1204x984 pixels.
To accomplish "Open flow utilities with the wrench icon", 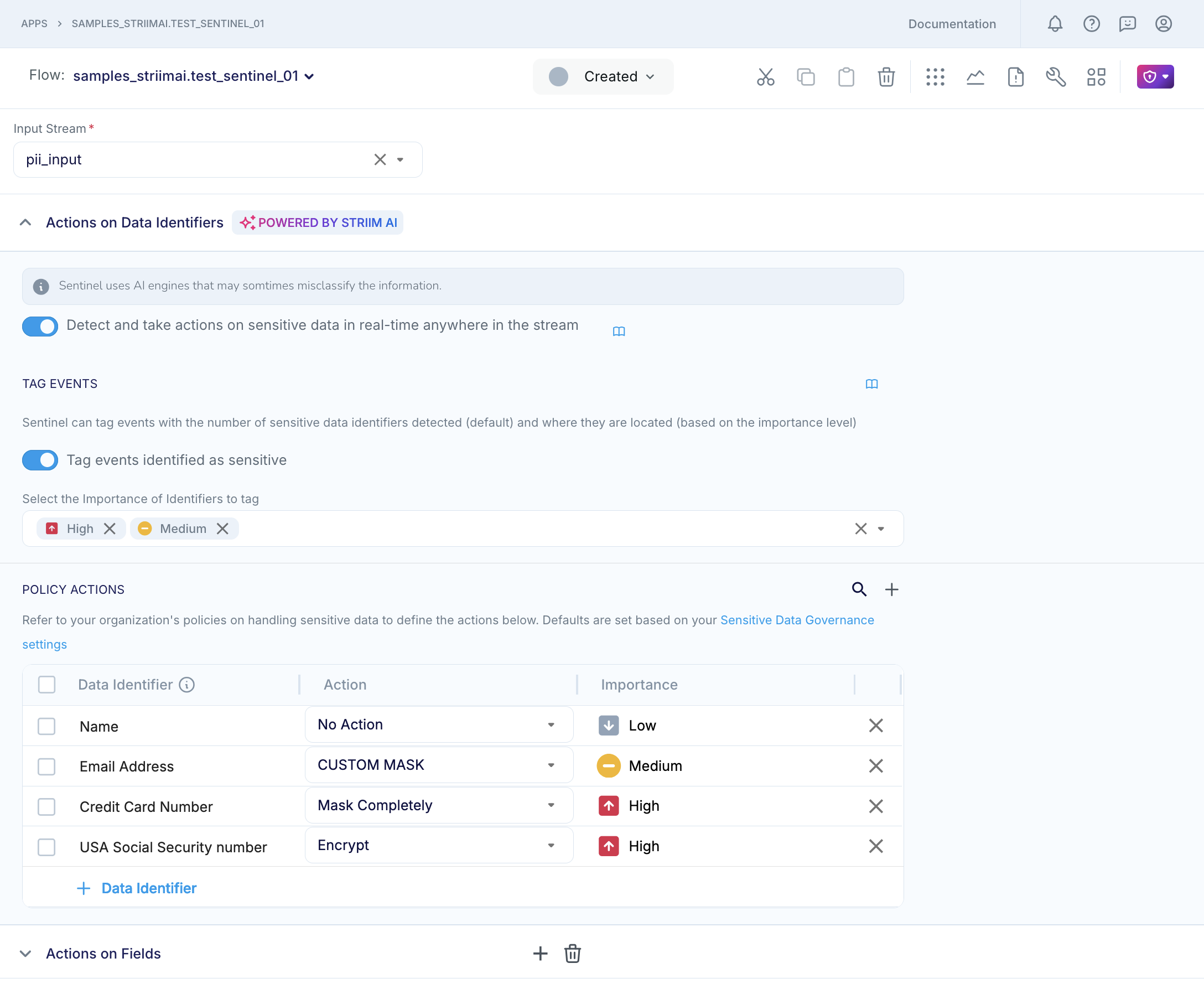I will [1056, 77].
